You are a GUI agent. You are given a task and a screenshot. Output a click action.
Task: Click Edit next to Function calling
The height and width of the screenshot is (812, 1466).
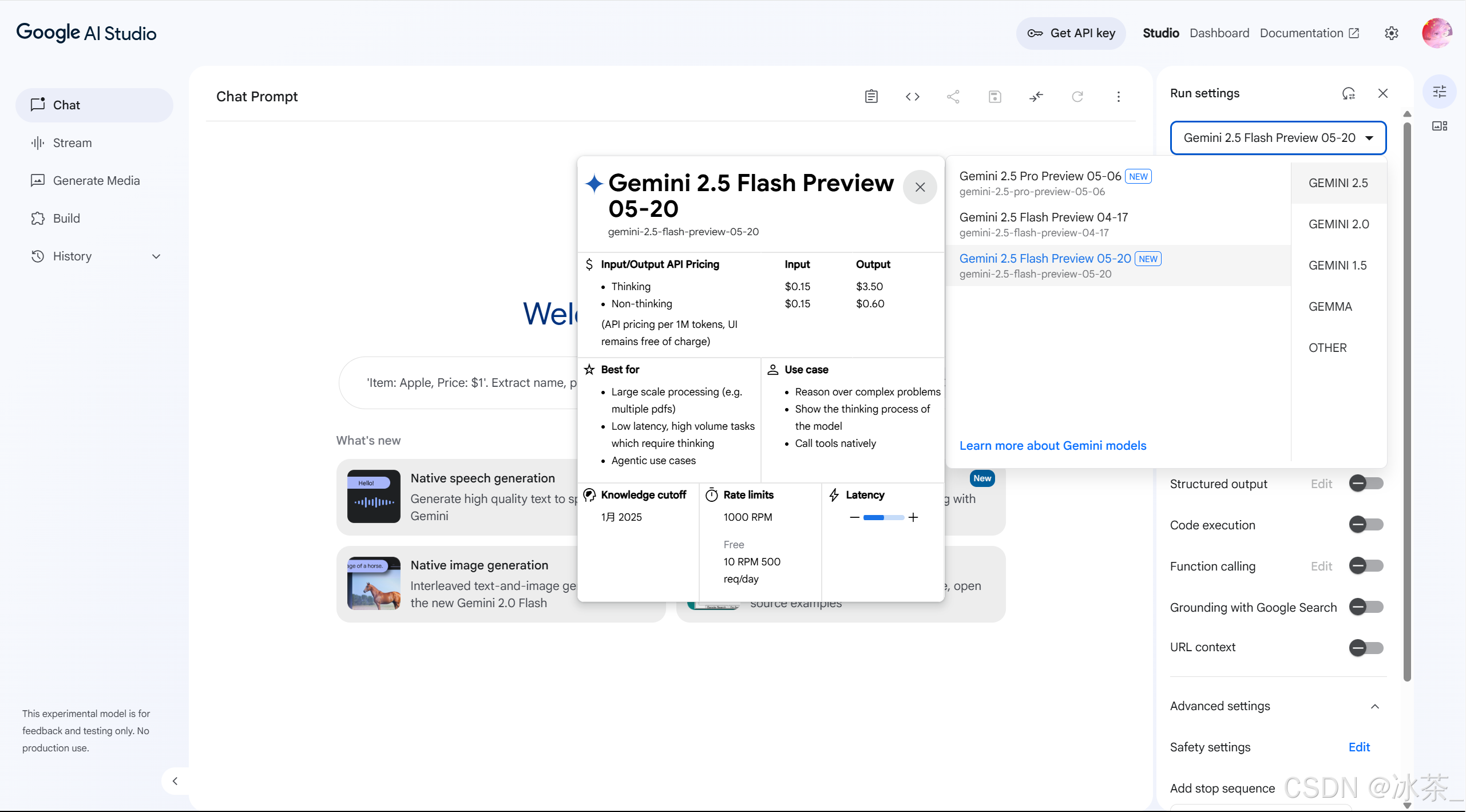1321,567
